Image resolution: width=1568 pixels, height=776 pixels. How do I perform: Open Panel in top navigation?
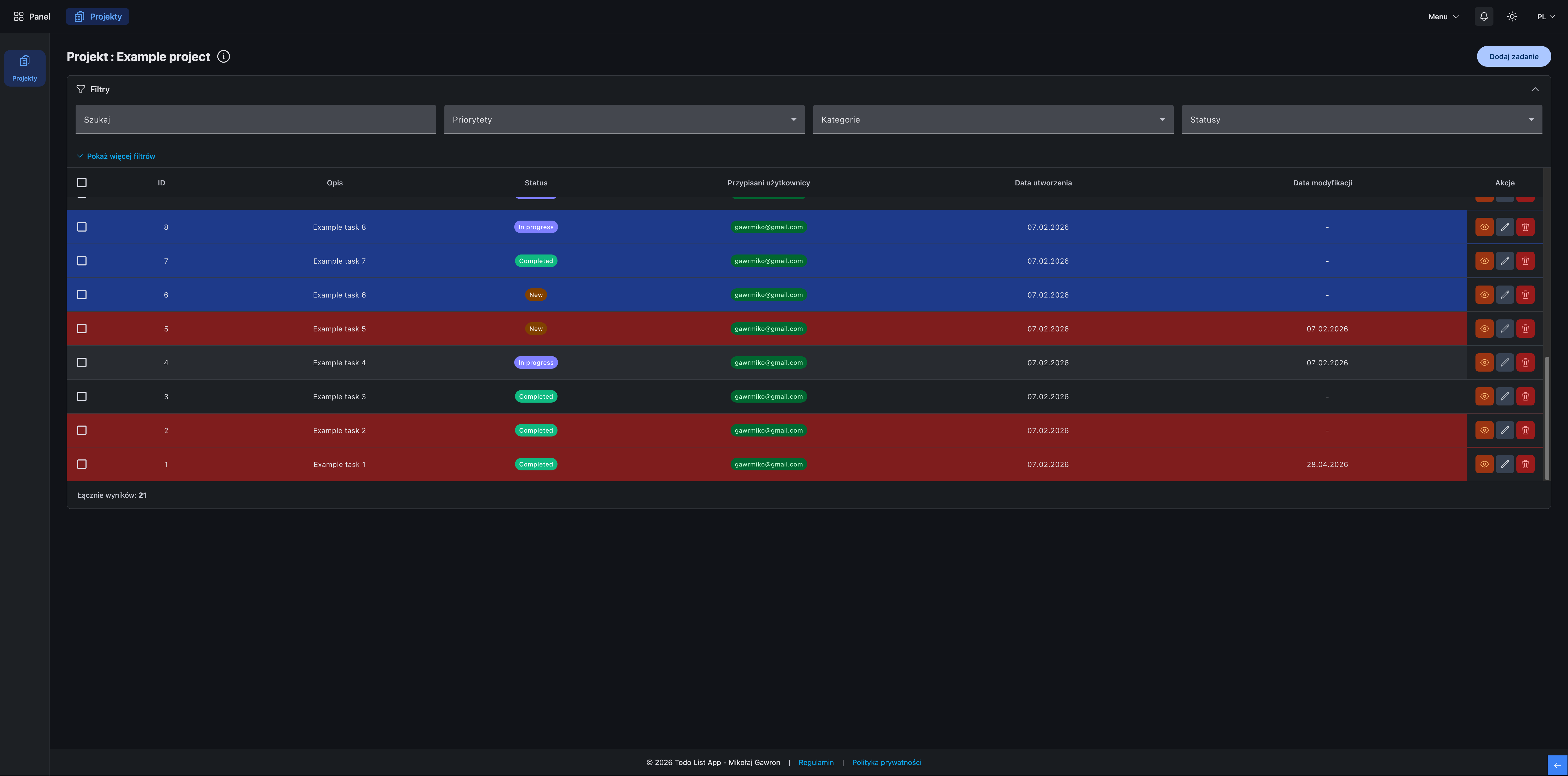[32, 16]
